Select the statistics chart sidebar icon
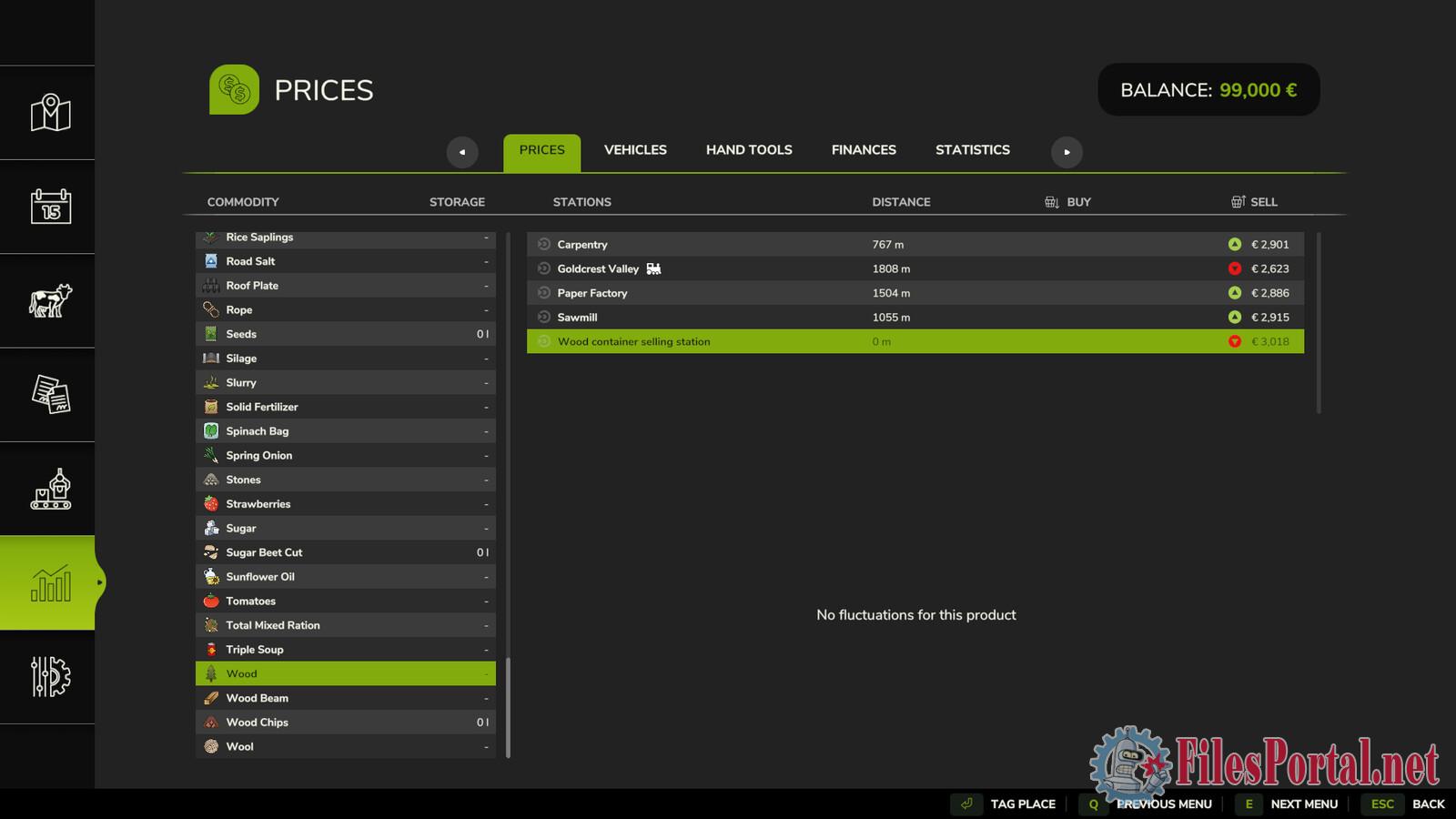This screenshot has width=1456, height=819. pyautogui.click(x=50, y=582)
